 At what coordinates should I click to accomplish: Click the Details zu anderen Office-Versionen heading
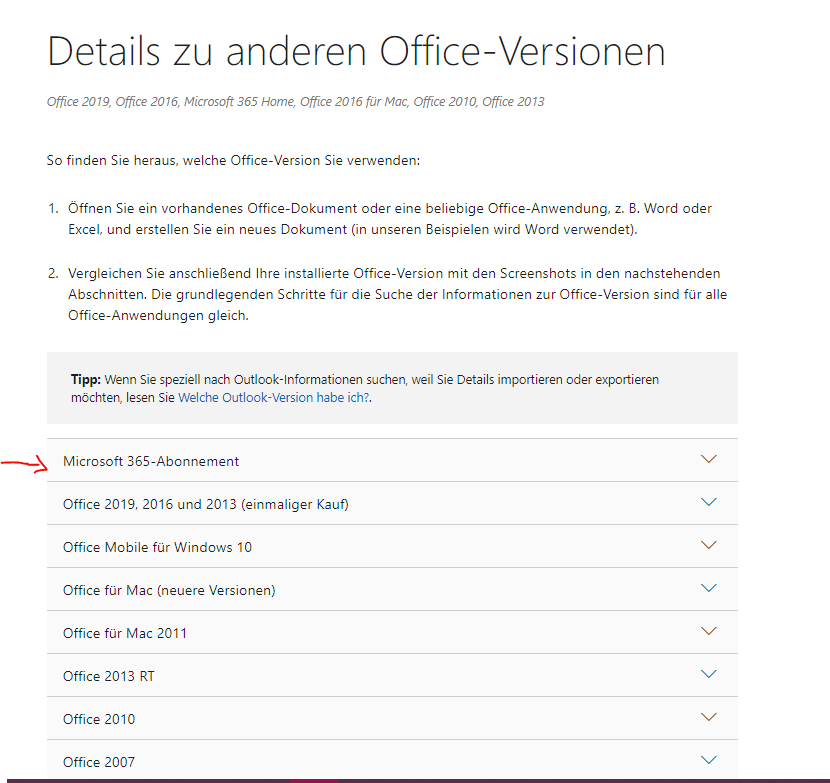(356, 51)
